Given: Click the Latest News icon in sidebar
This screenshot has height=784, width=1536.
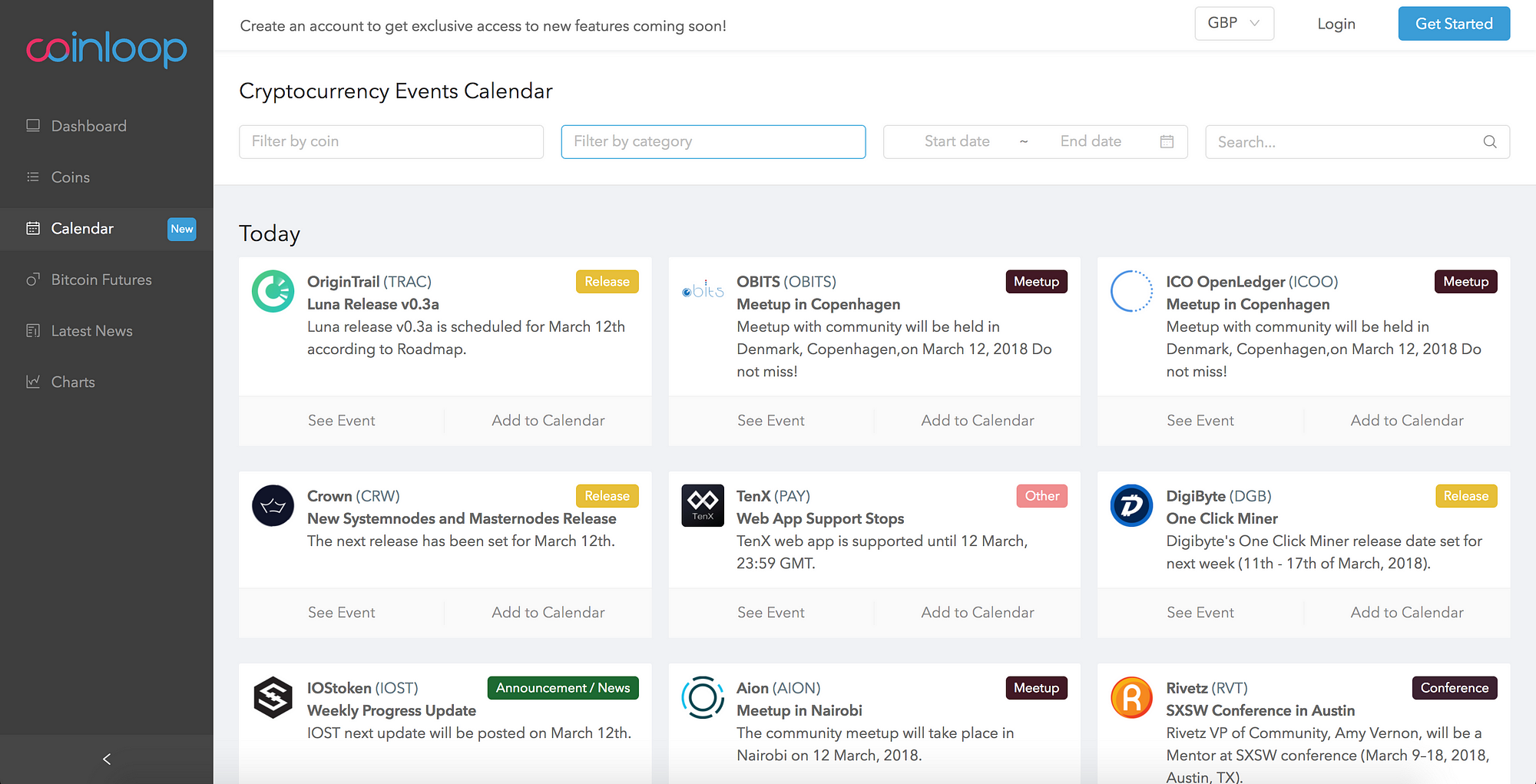Looking at the screenshot, I should (33, 331).
